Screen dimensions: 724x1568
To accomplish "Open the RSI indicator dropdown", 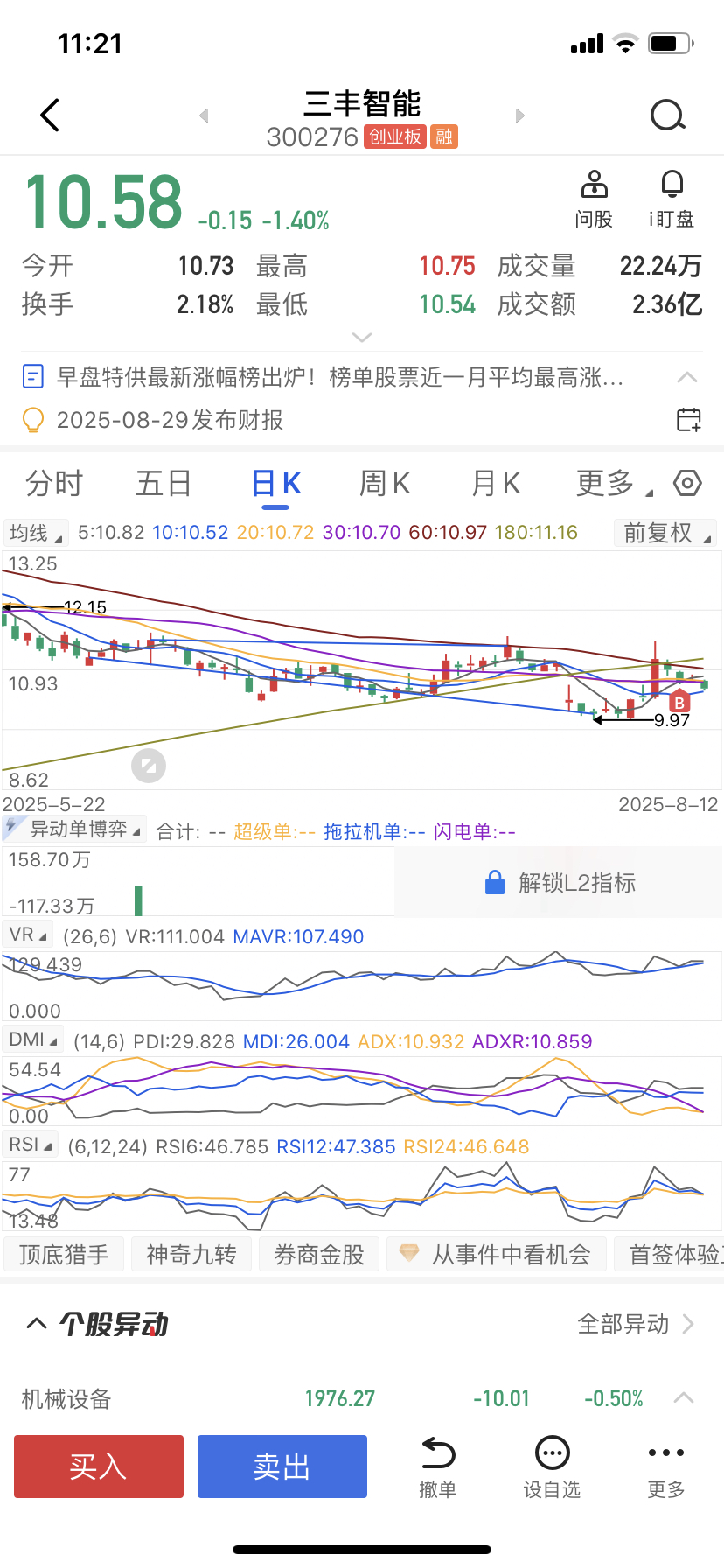I will [x=31, y=1144].
